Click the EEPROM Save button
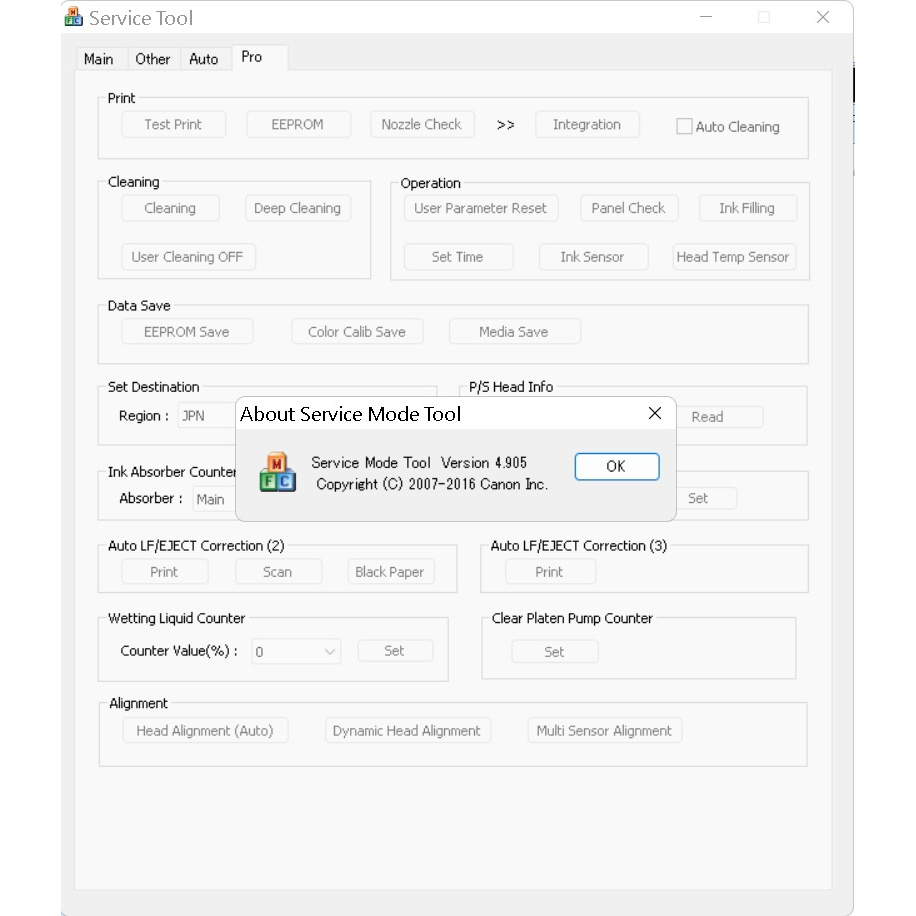 pos(187,332)
